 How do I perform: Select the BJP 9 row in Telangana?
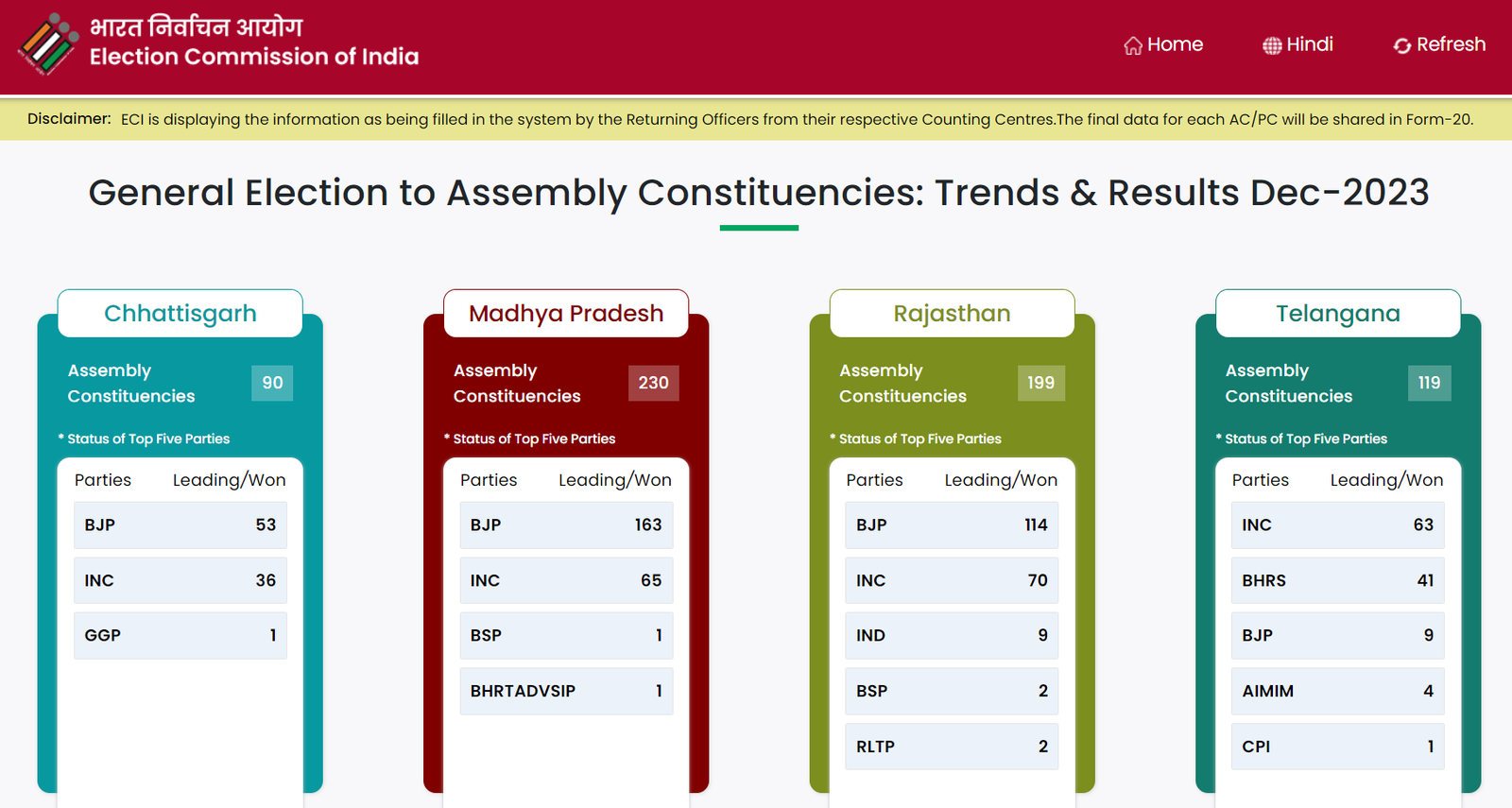coord(1338,636)
